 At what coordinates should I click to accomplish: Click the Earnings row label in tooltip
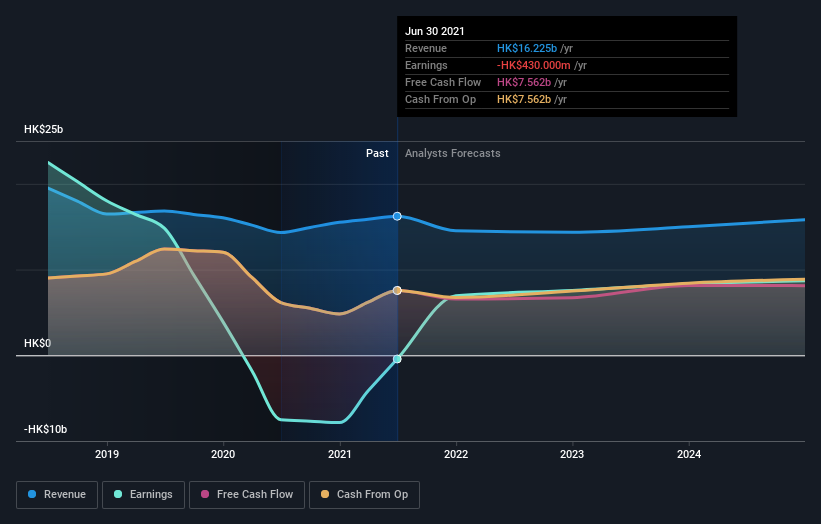(426, 65)
